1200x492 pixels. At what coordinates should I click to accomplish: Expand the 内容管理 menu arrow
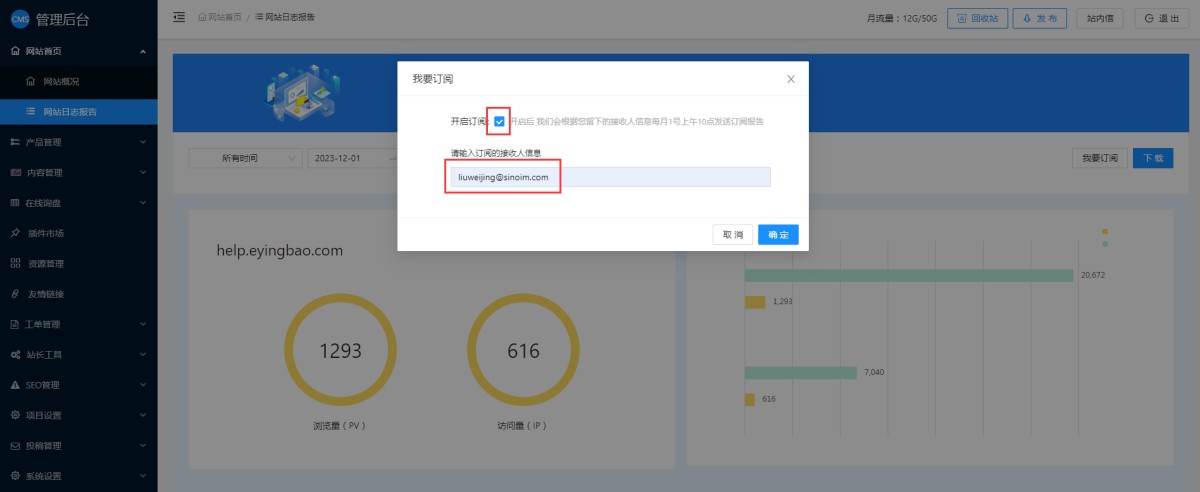pyautogui.click(x=143, y=172)
